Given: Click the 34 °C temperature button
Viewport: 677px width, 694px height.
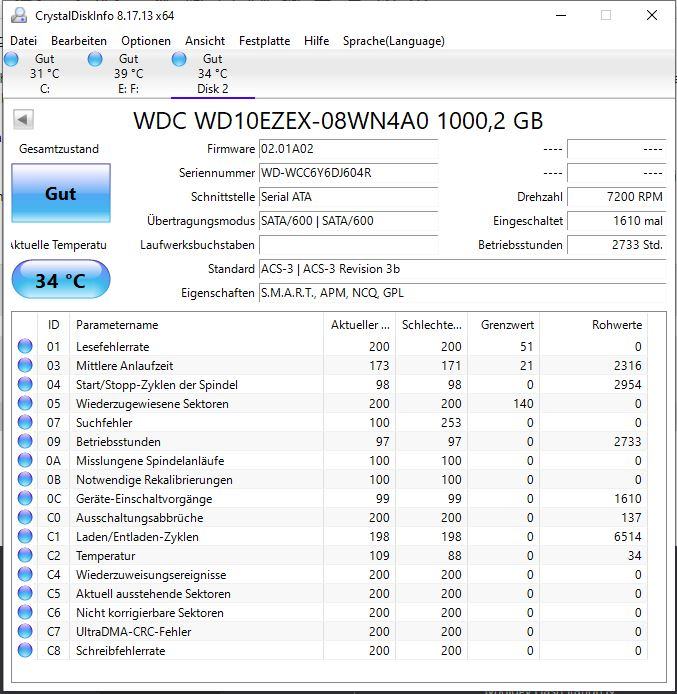Looking at the screenshot, I should (x=61, y=280).
